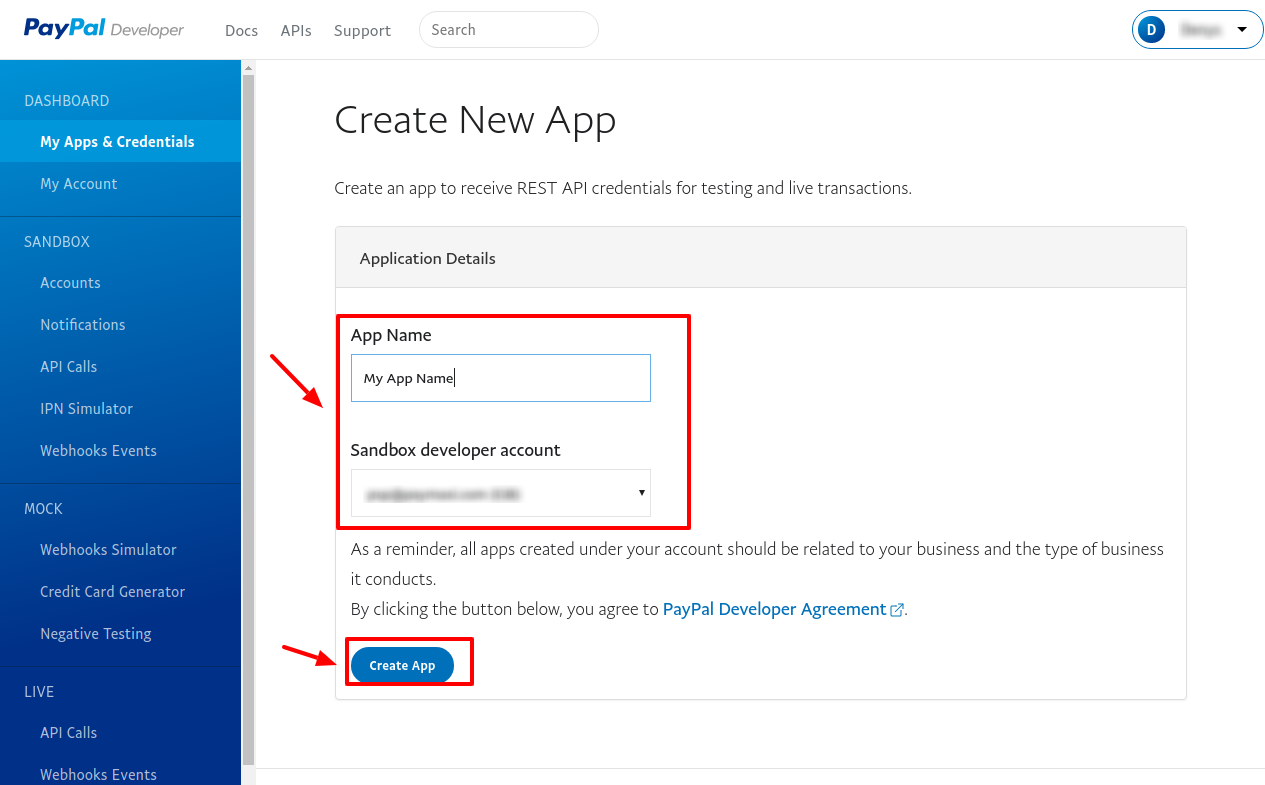
Task: Open the APIs menu
Action: [x=296, y=30]
